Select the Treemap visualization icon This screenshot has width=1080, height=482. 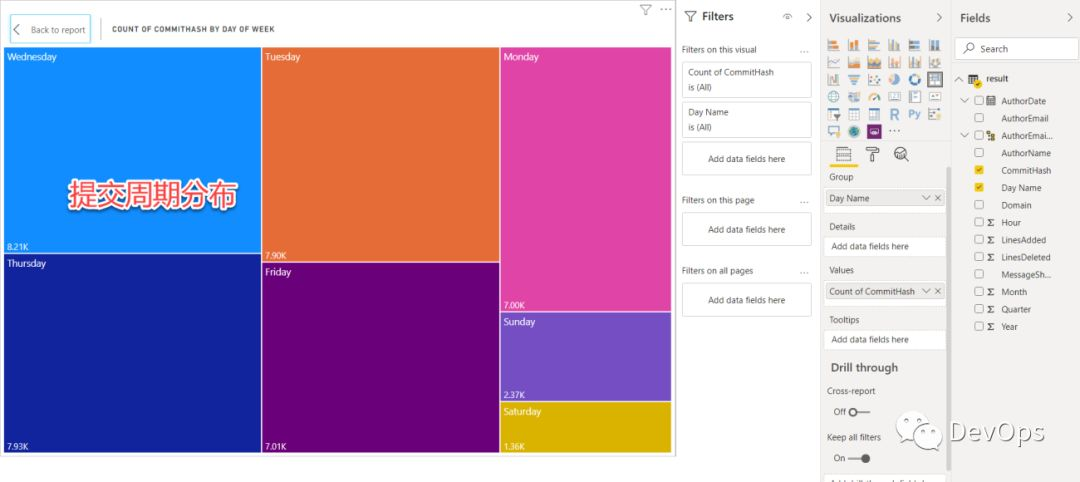(x=934, y=80)
